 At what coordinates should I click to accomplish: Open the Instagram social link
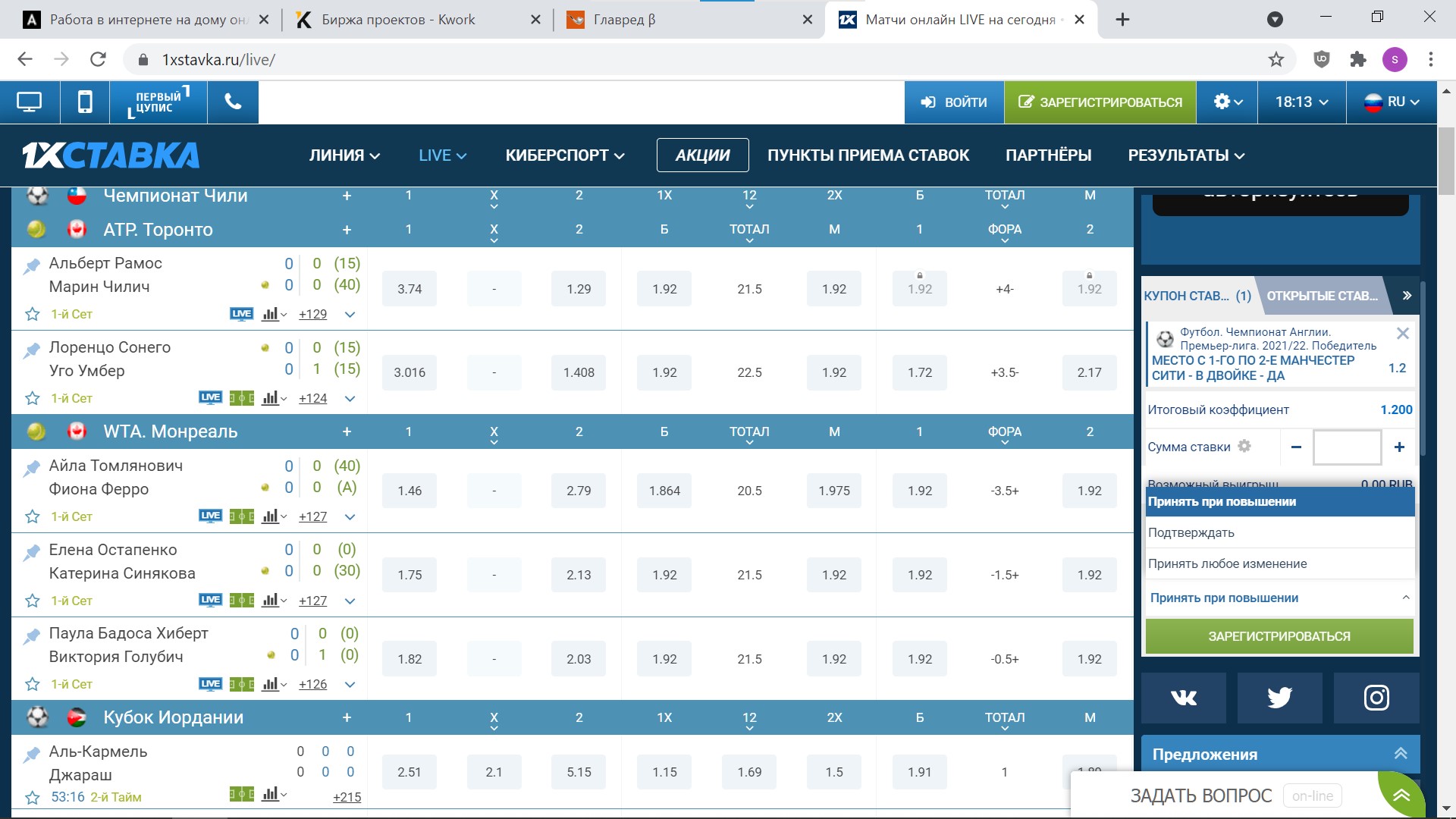click(1376, 697)
